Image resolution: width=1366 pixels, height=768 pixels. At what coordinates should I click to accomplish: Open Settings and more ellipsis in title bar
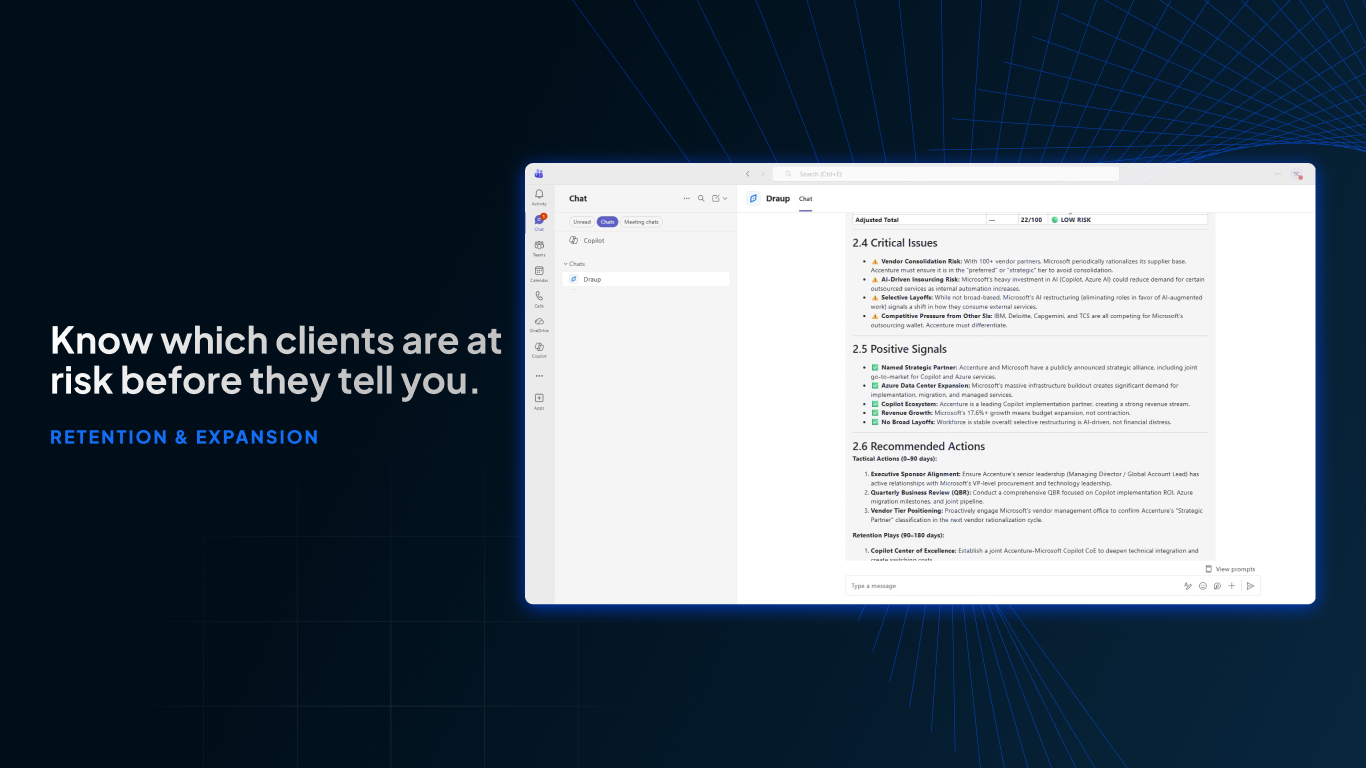1277,174
